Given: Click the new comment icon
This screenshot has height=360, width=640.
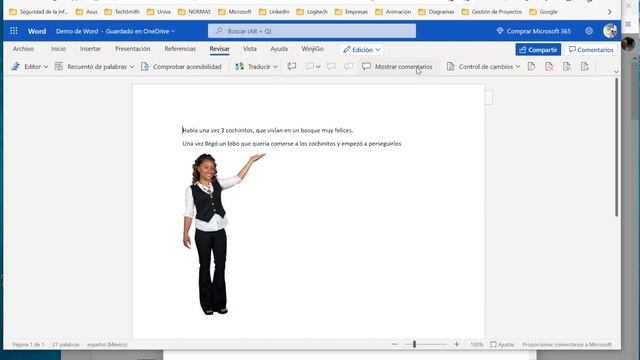Looking at the screenshot, I should (x=291, y=66).
